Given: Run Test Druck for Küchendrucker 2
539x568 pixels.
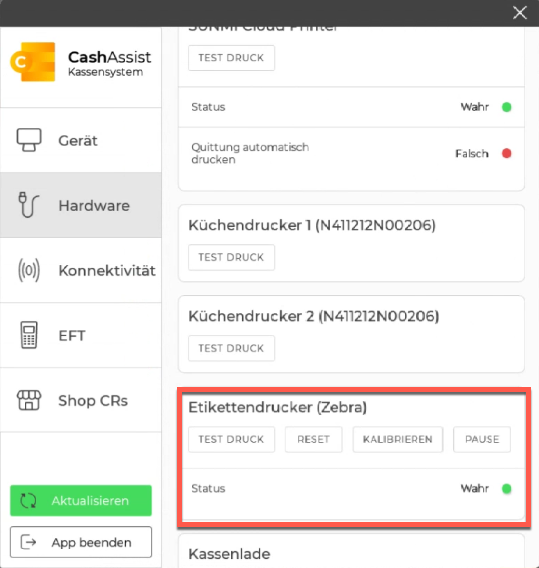Looking at the screenshot, I should pos(231,348).
